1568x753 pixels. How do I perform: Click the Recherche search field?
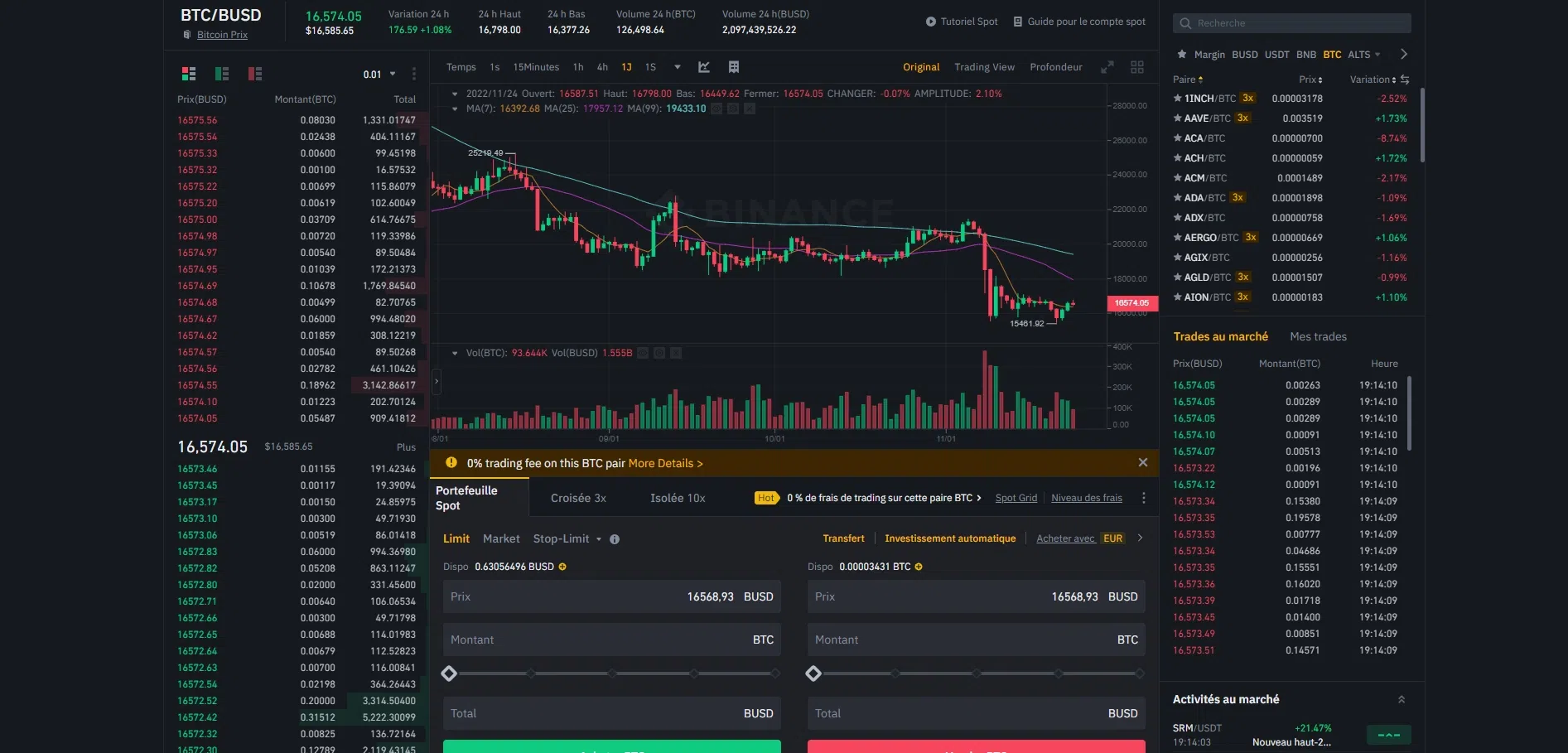tap(1292, 23)
